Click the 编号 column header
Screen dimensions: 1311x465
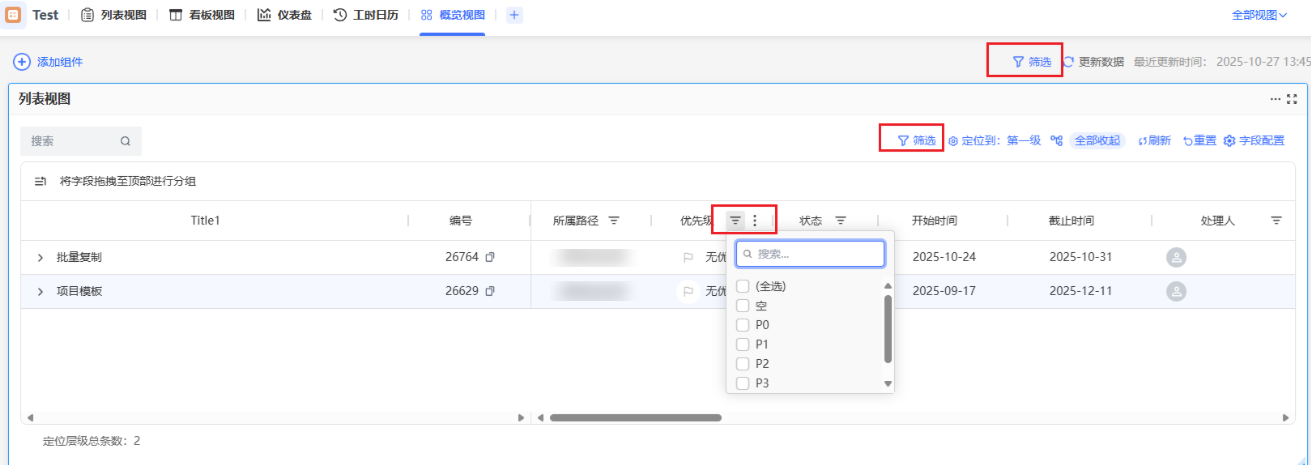461,221
